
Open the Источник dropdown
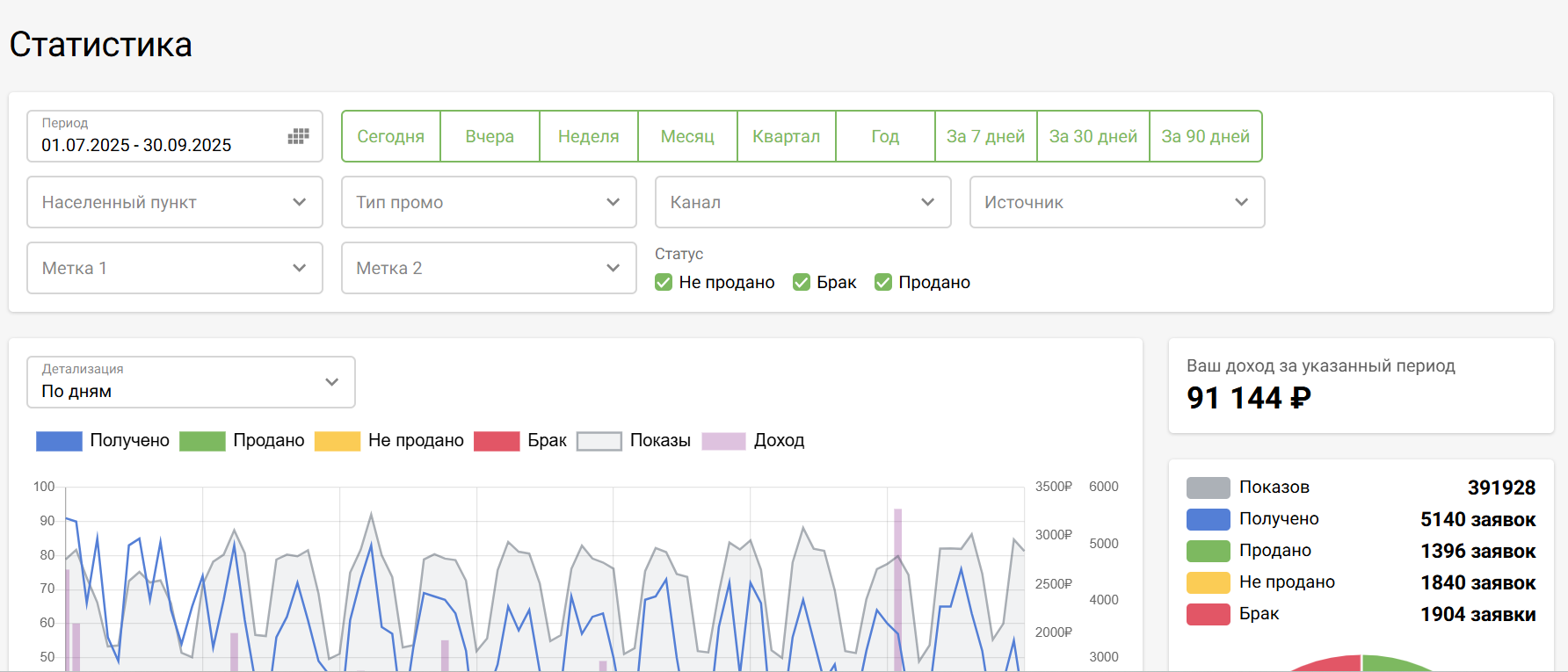[1116, 202]
